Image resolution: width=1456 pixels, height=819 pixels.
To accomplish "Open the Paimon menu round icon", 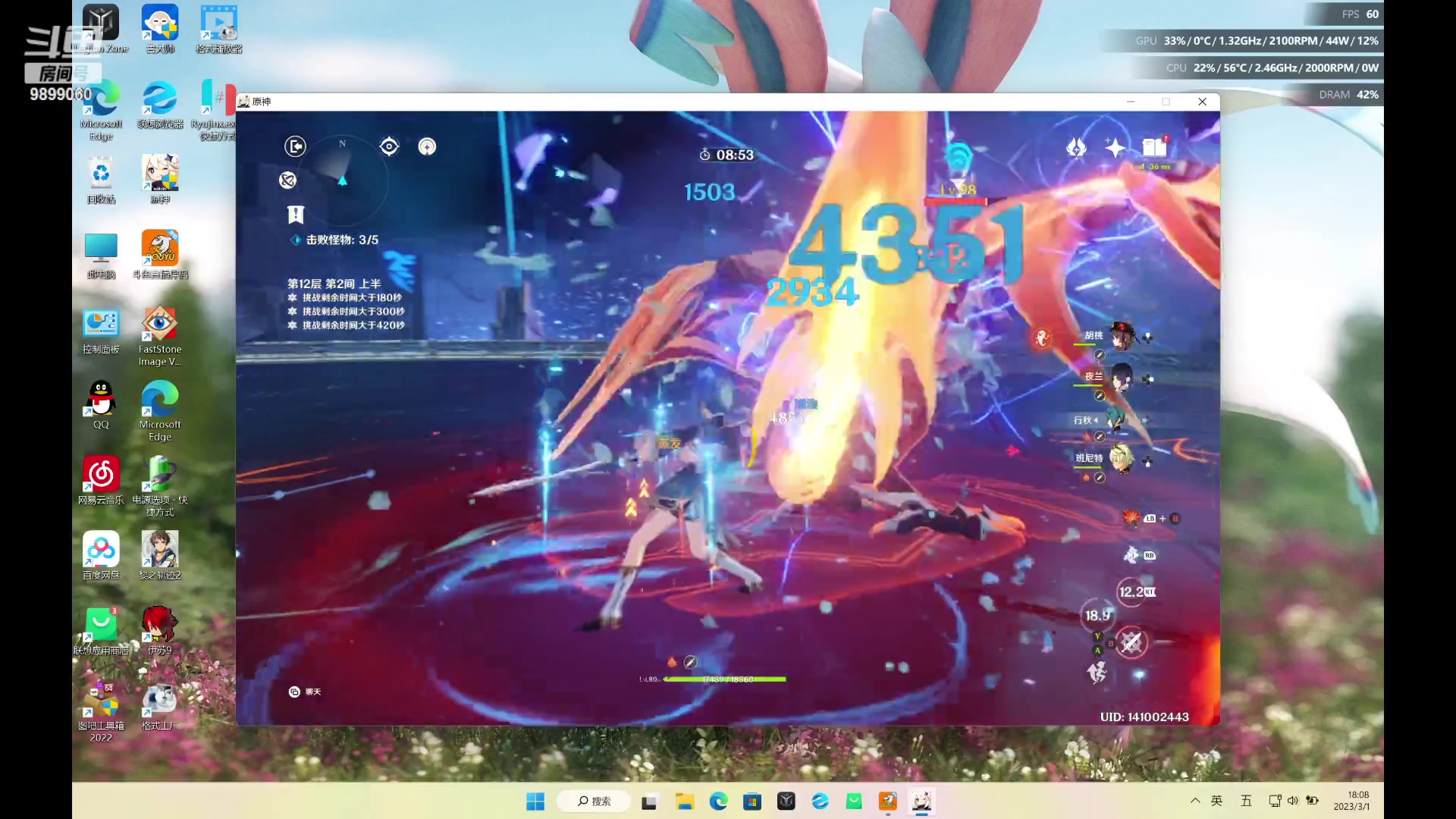I will pos(427,146).
